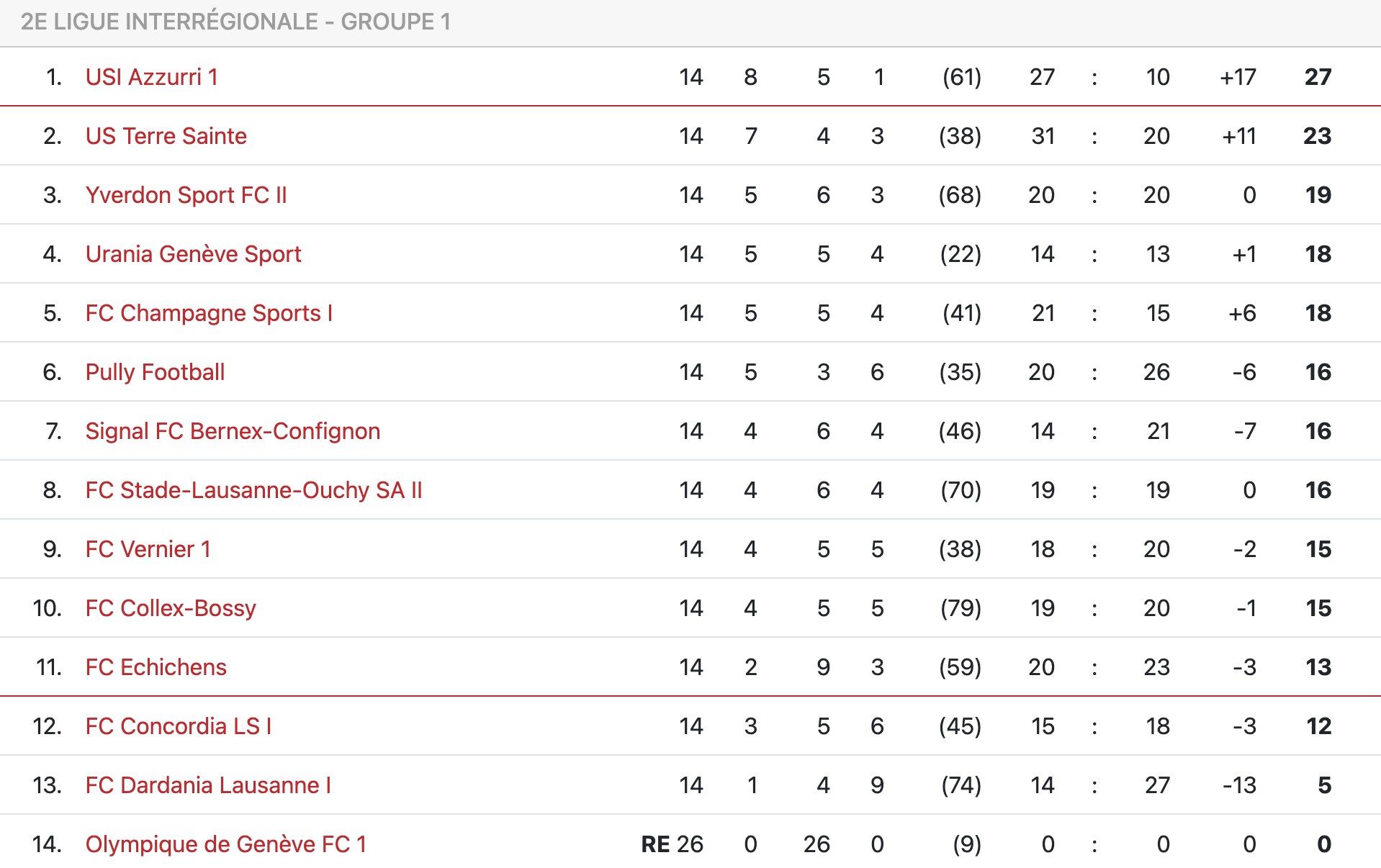1381x868 pixels.
Task: Select Urania Genève Sport in the standings
Action: 193,254
